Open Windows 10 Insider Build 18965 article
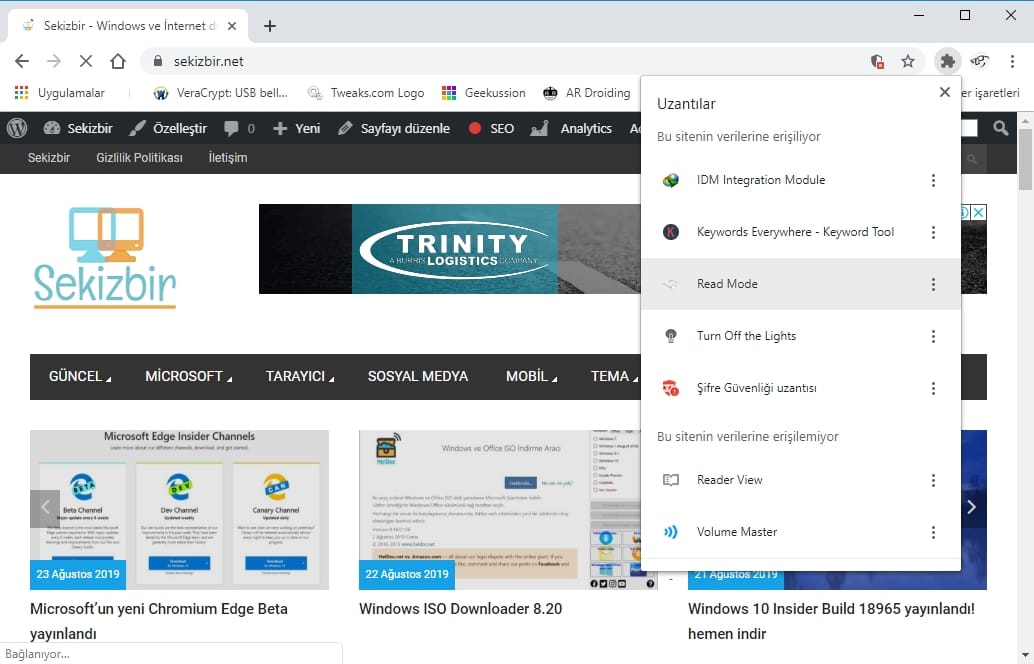 831,621
